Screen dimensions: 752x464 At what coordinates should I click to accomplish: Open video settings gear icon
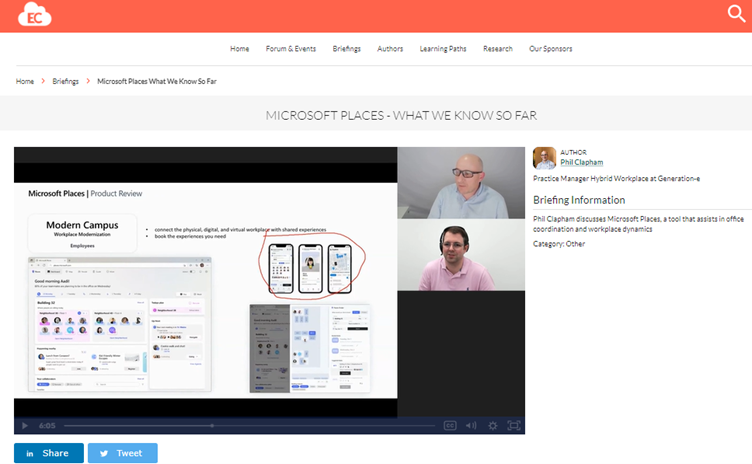[493, 426]
